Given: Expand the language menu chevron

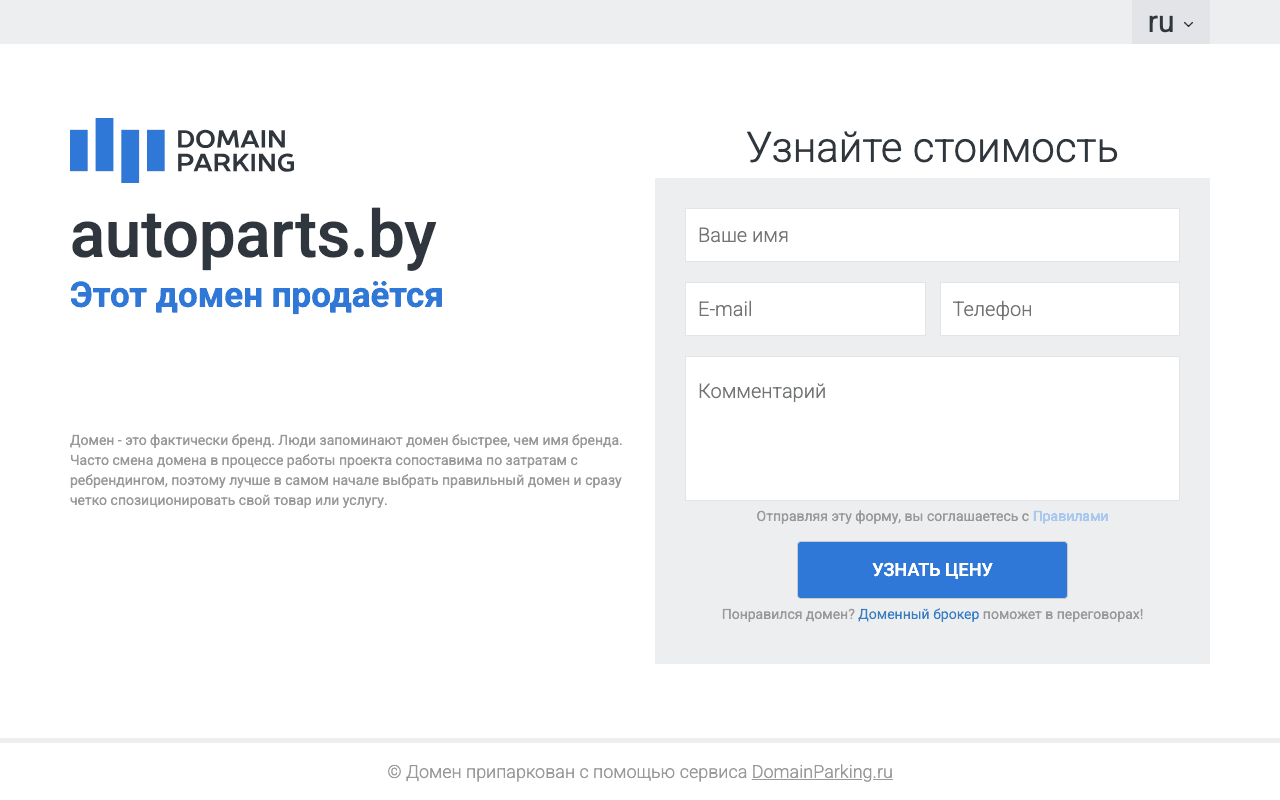Looking at the screenshot, I should (x=1187, y=22).
